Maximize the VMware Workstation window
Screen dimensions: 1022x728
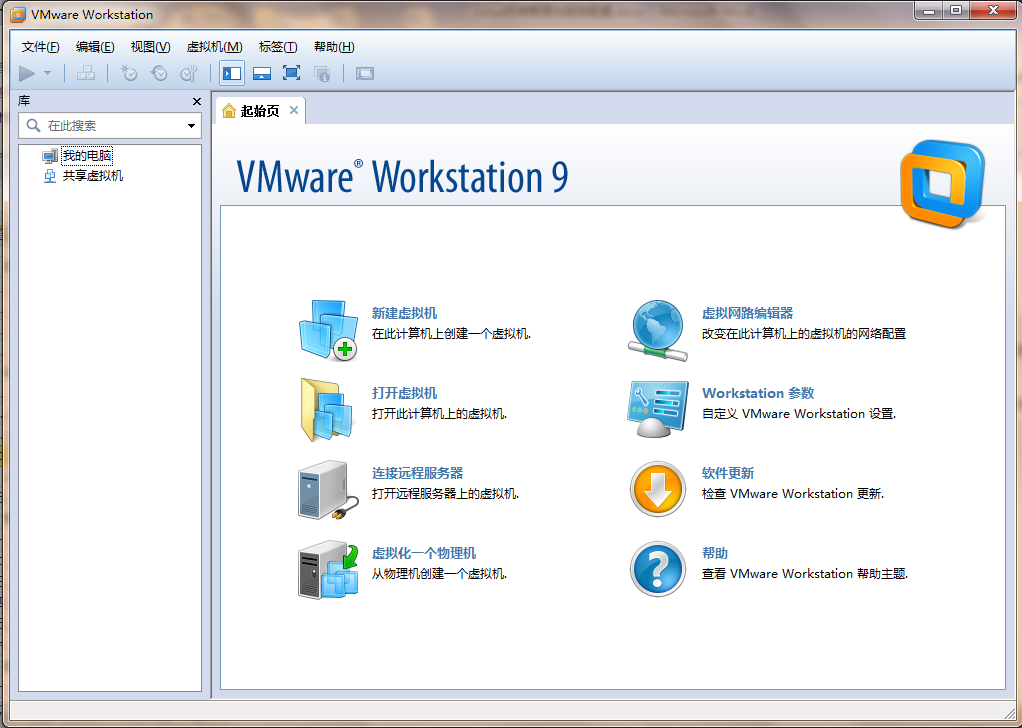[956, 11]
